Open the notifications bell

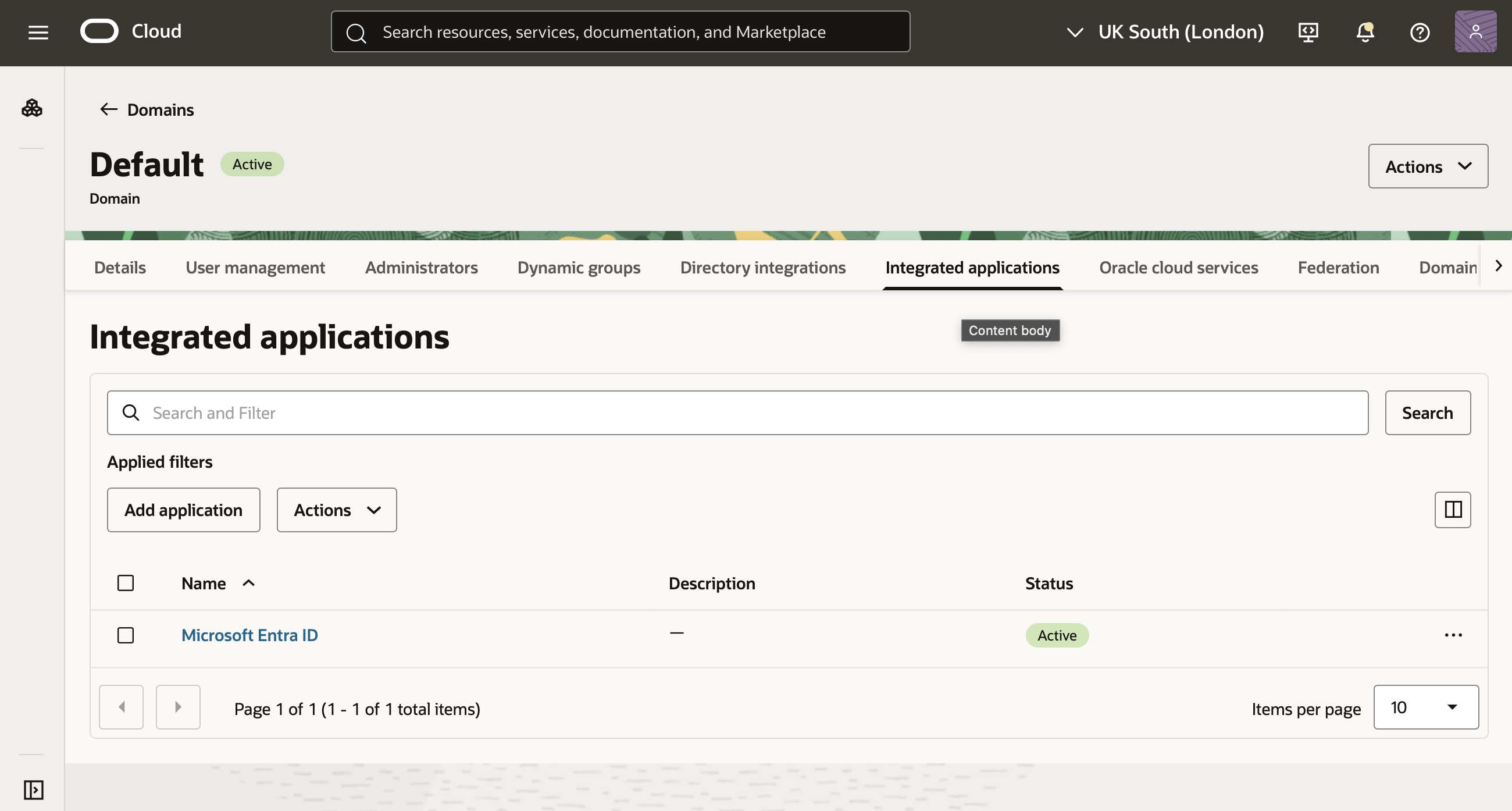click(1365, 33)
